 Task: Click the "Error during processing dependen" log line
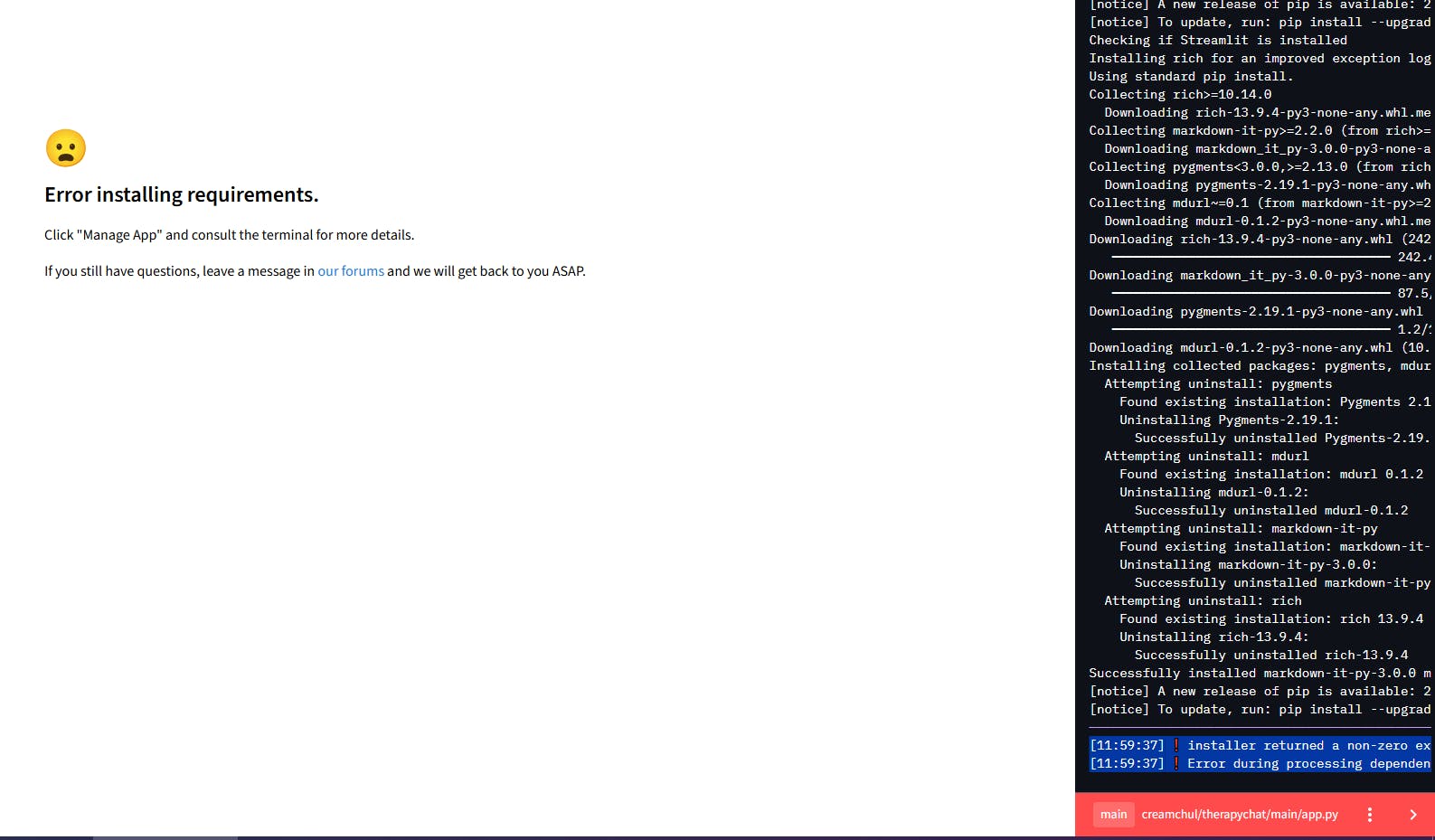coord(1260,764)
